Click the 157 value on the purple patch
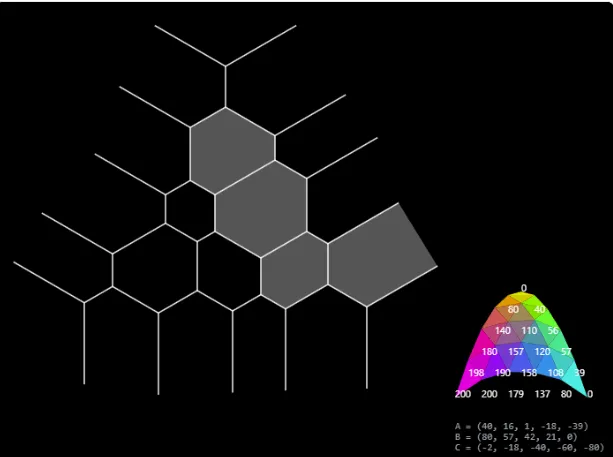 click(x=516, y=352)
